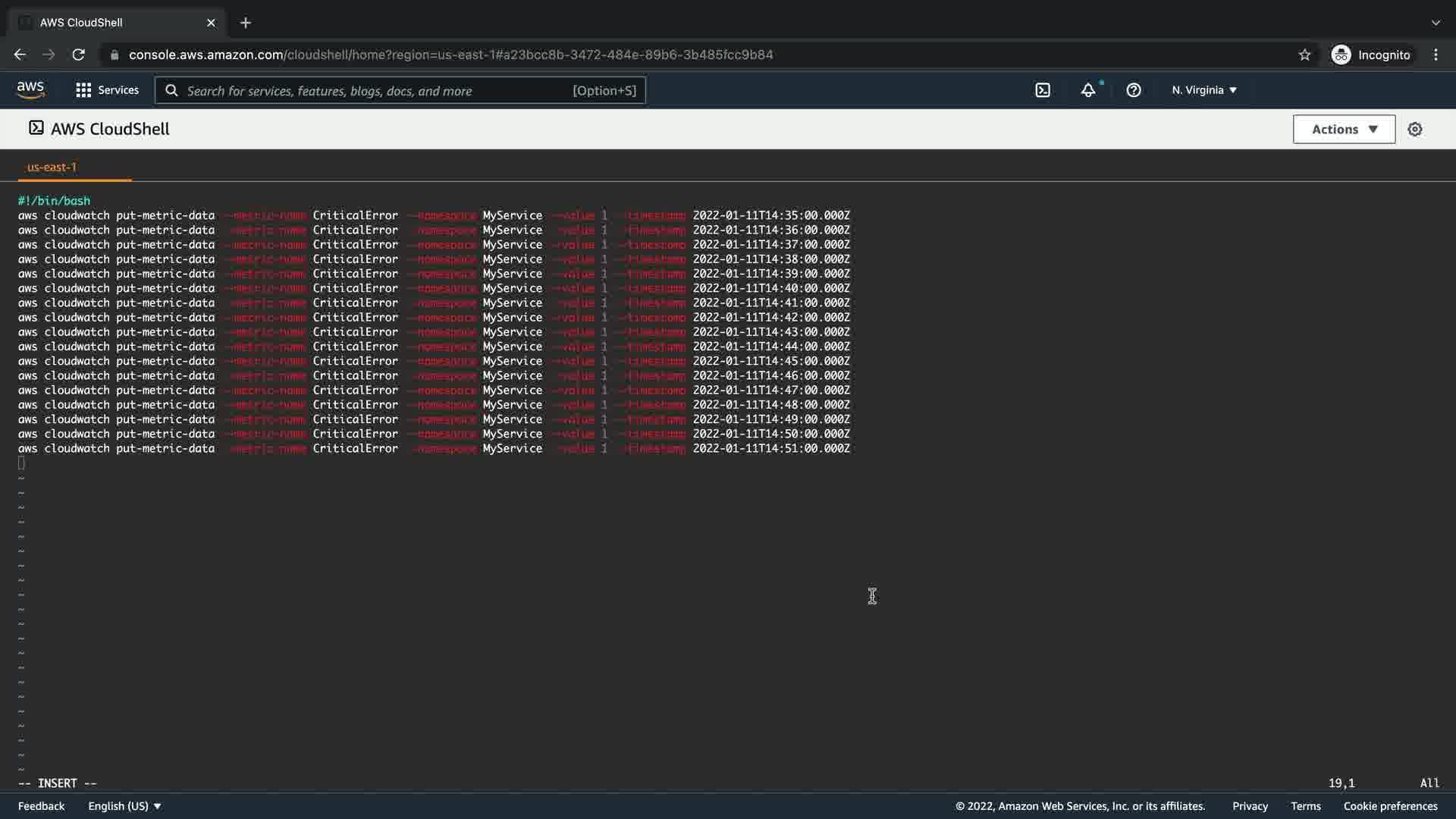Screen dimensions: 1456x819
Task: Go back in browser history
Action: click(x=20, y=55)
